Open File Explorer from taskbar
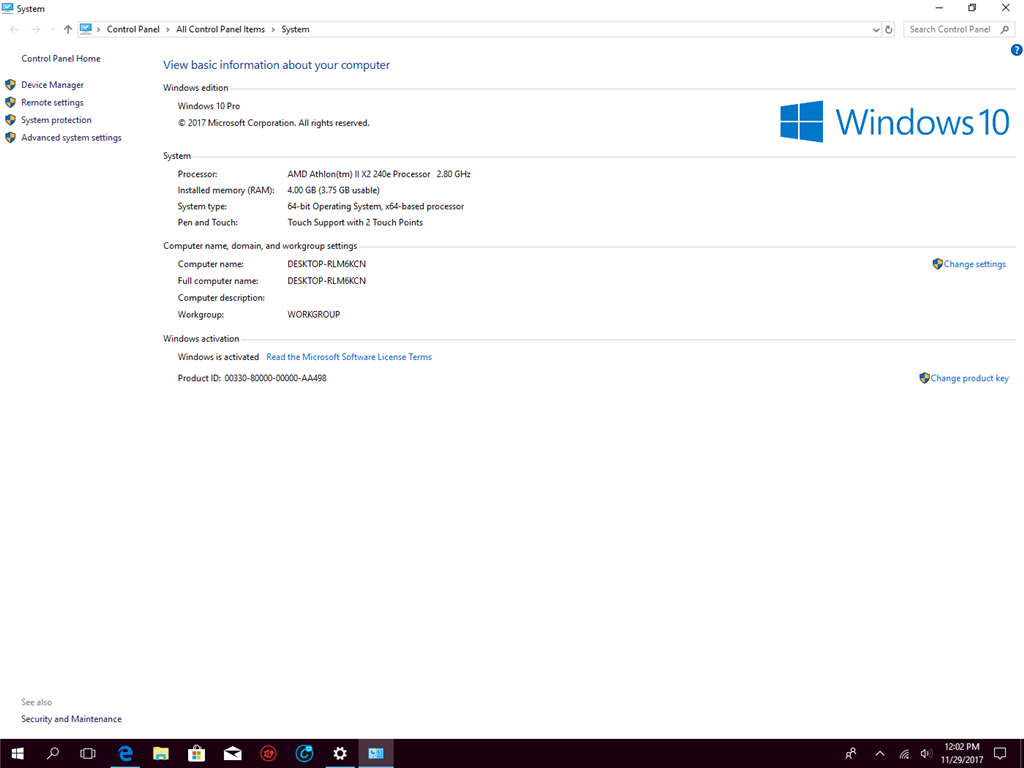The height and width of the screenshot is (768, 1024). point(161,754)
